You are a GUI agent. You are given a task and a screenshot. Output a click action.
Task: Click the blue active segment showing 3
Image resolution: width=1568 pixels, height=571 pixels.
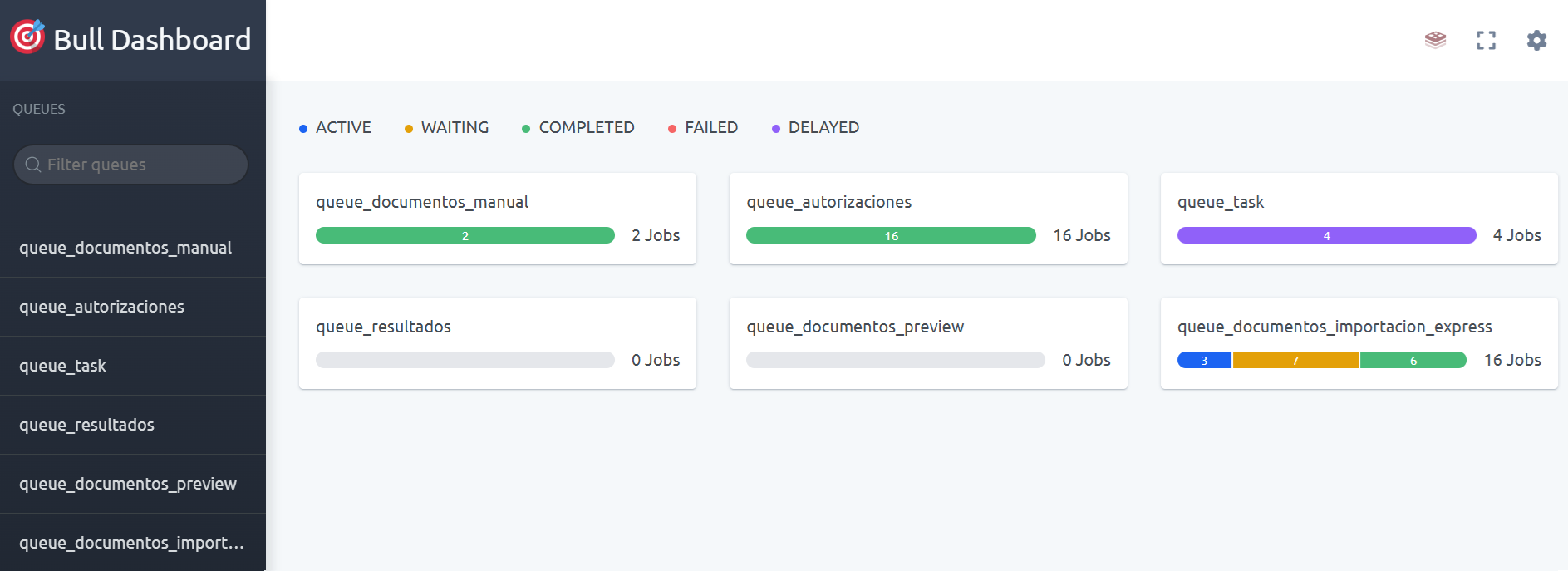pyautogui.click(x=1204, y=360)
